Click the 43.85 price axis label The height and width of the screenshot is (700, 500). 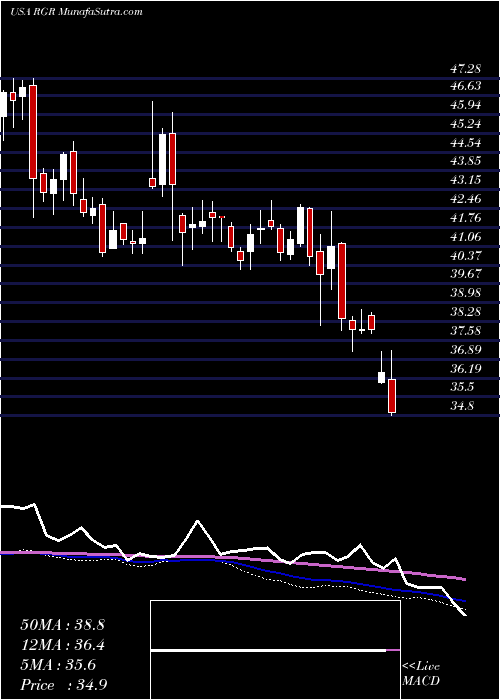pos(465,162)
